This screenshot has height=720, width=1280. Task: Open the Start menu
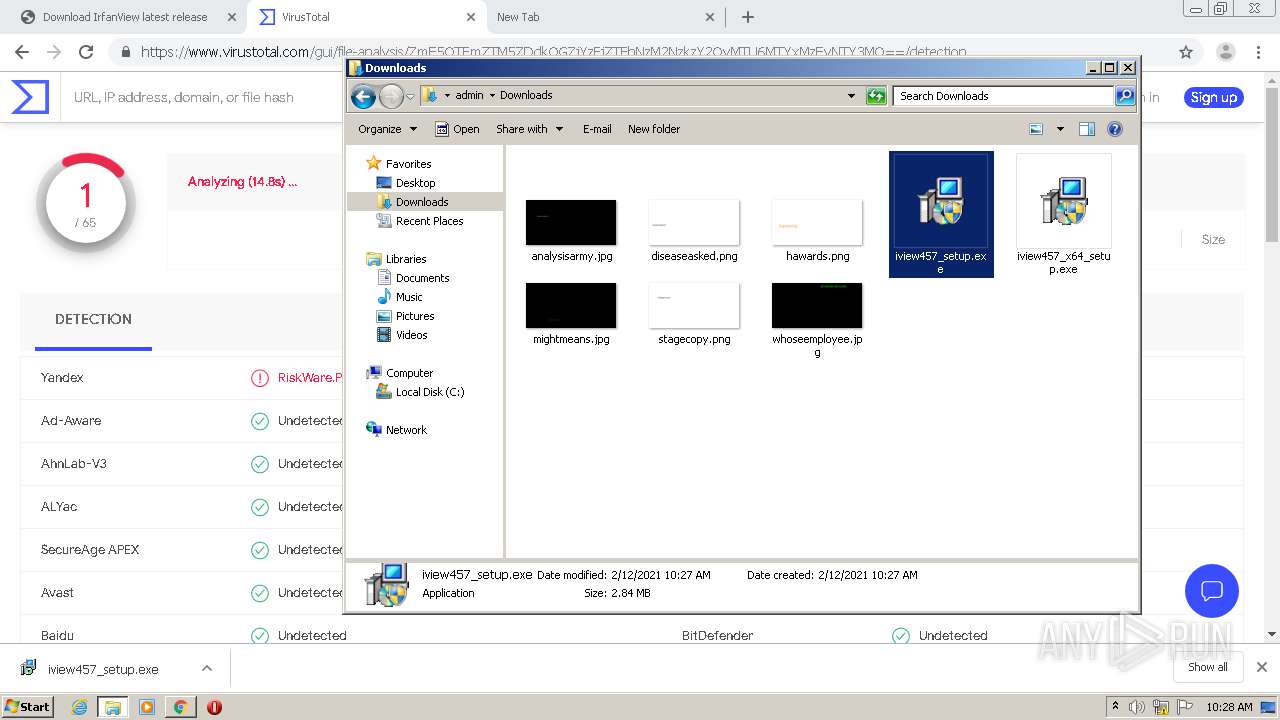[27, 707]
